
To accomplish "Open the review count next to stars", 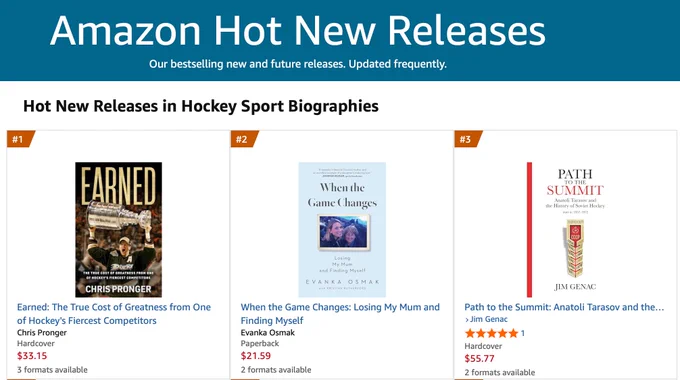I will pyautogui.click(x=523, y=333).
